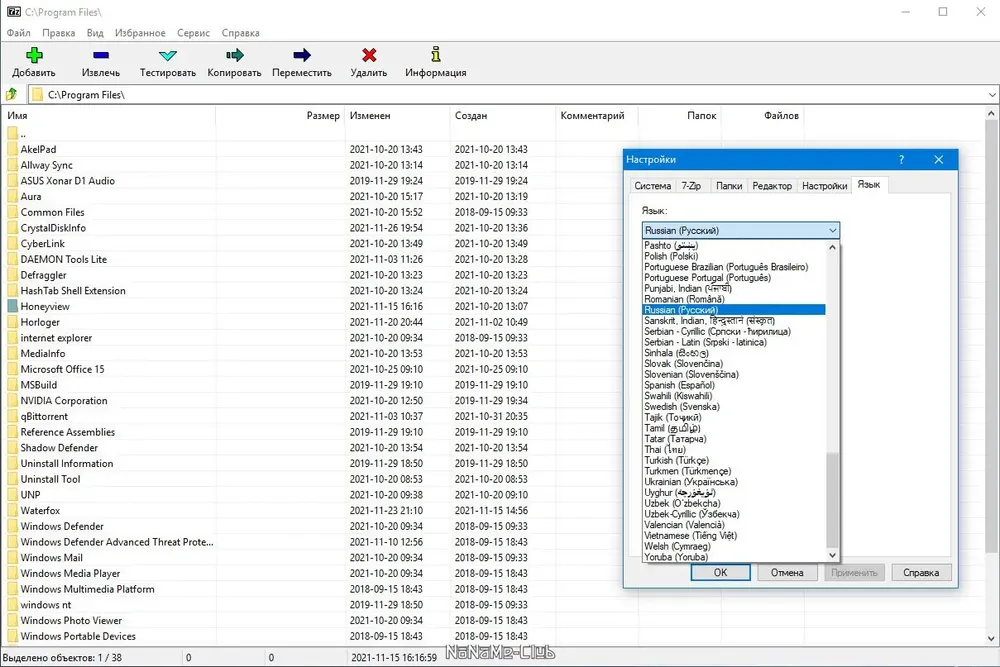Go up one folder using the arrow icon
Viewport: 1000px width, 667px height.
coord(11,94)
